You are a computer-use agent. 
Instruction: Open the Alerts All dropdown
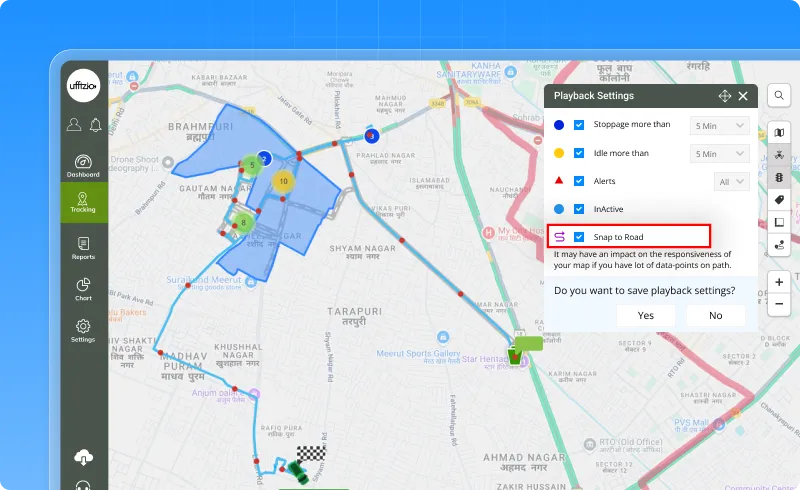point(732,182)
